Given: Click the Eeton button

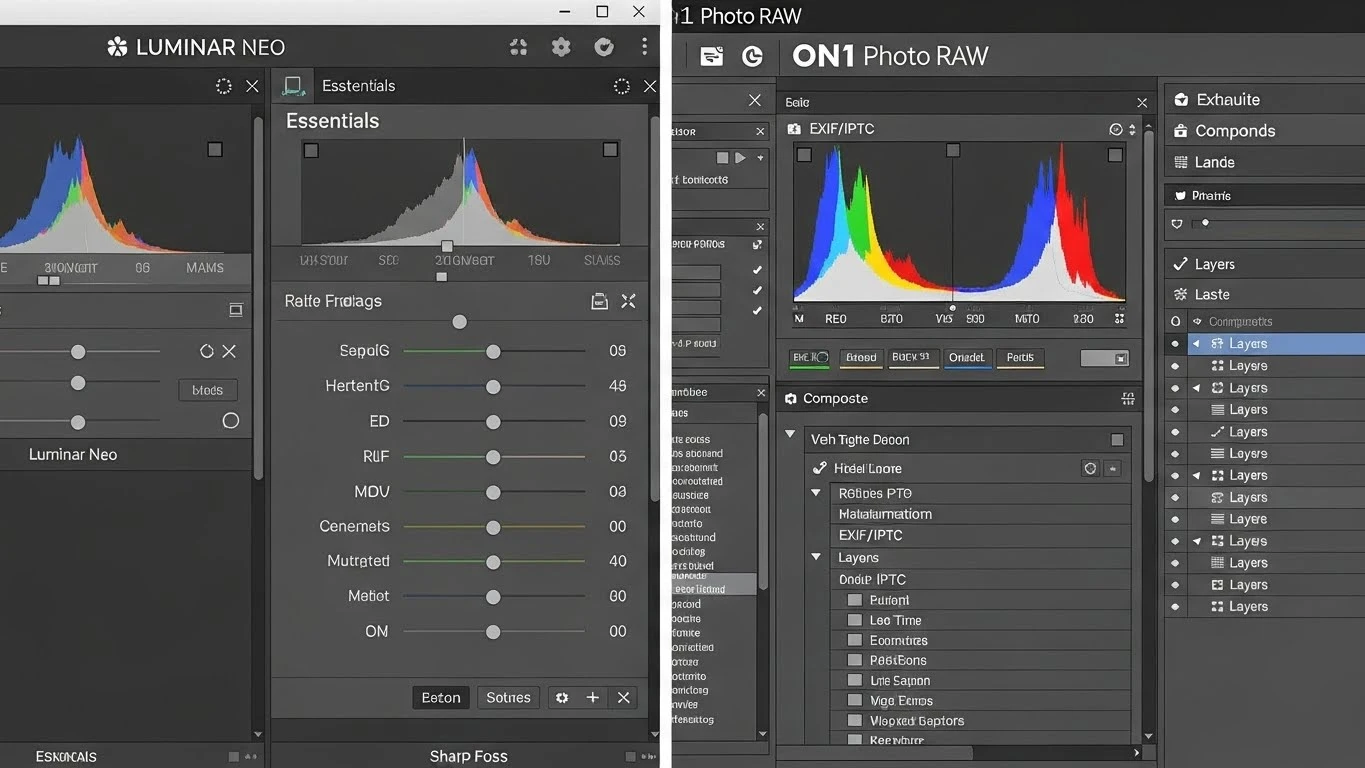Looking at the screenshot, I should 440,697.
